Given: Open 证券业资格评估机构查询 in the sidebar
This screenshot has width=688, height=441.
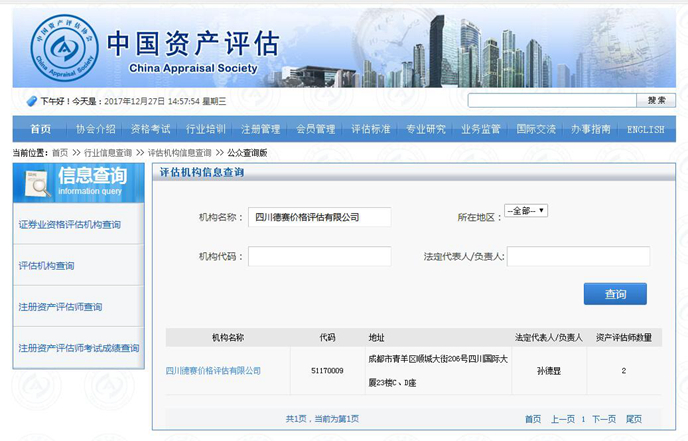Looking at the screenshot, I should click(x=69, y=225).
